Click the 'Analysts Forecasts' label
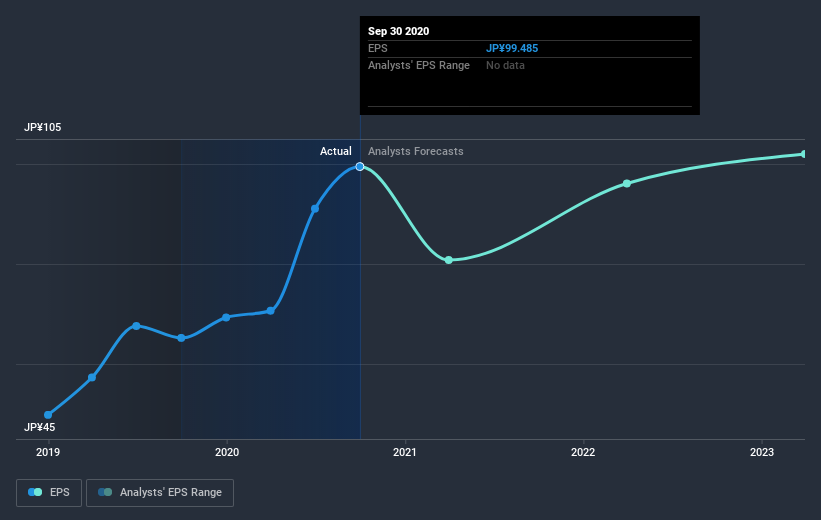 415,151
